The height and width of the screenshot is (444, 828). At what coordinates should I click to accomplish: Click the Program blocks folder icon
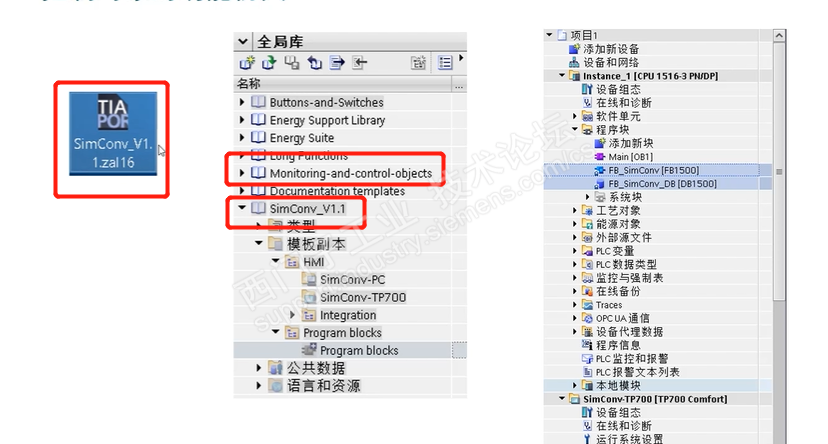point(292,333)
